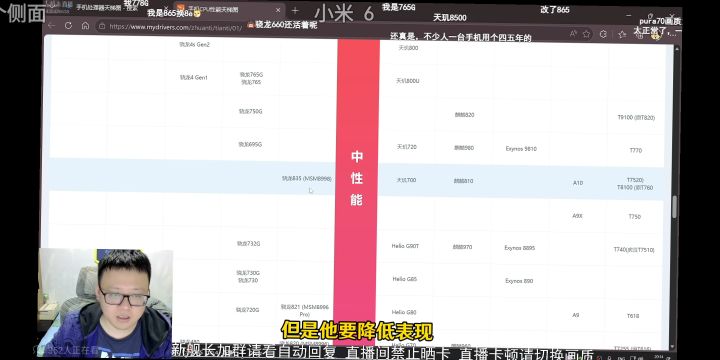The image size is (720, 360).
Task: Click the Helio G80 cell
Action: tap(404, 312)
